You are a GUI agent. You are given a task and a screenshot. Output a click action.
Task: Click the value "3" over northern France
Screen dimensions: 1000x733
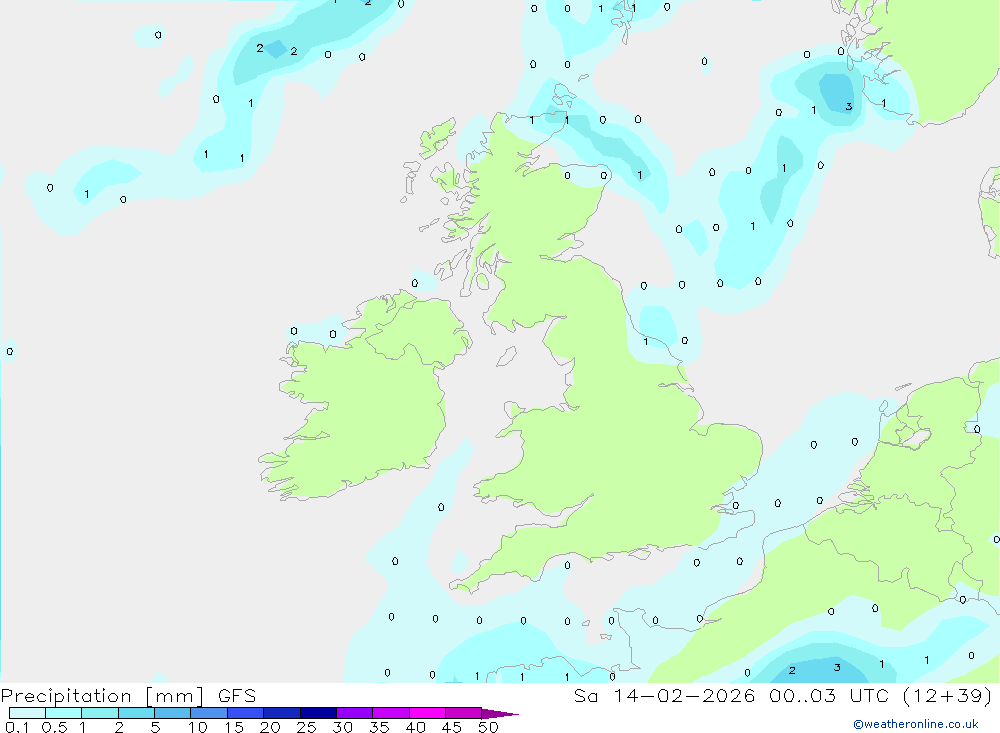(837, 667)
